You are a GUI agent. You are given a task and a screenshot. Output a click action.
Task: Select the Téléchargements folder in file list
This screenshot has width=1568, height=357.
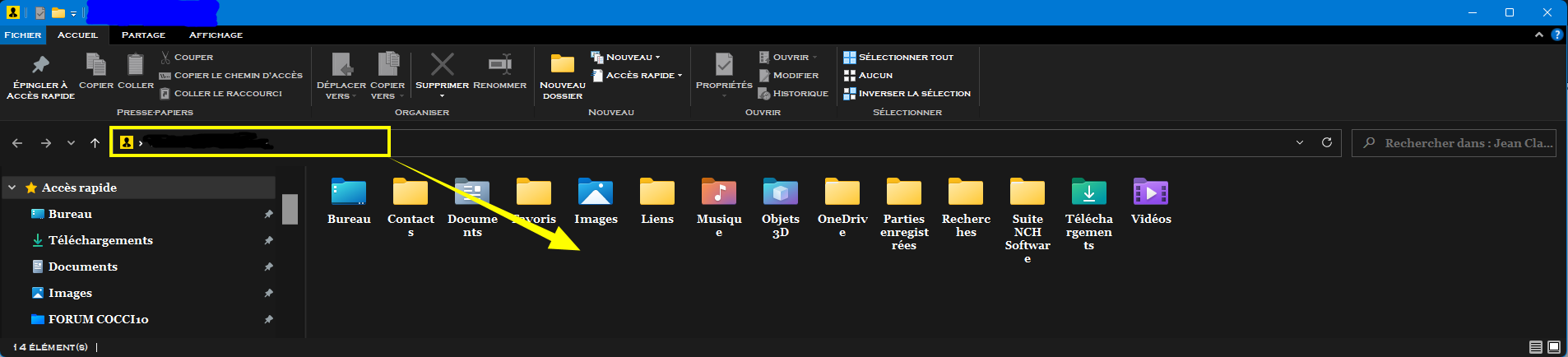click(x=1089, y=213)
